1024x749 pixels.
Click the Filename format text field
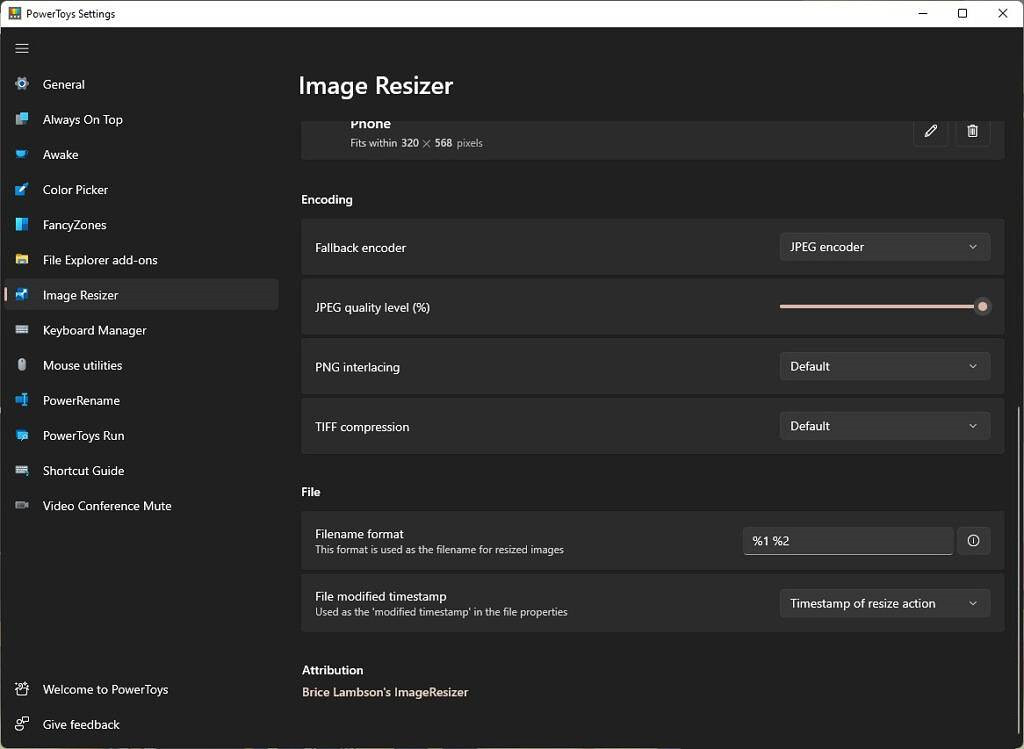(x=847, y=541)
